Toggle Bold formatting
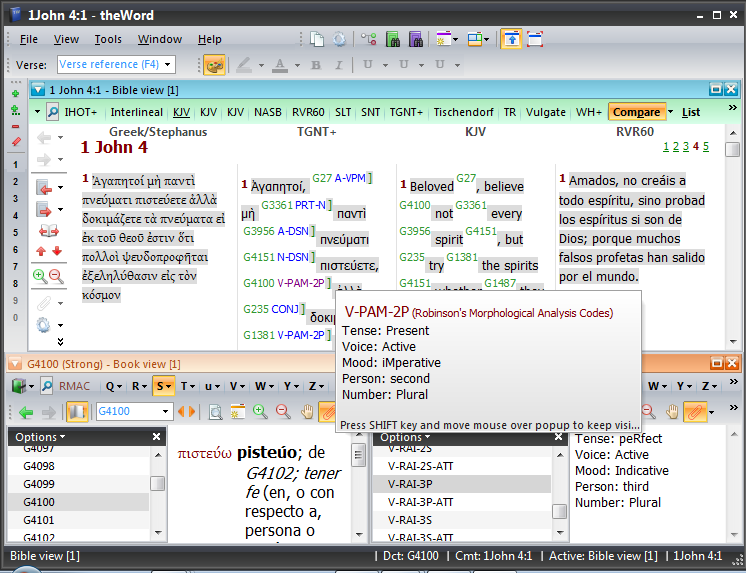 [315, 65]
